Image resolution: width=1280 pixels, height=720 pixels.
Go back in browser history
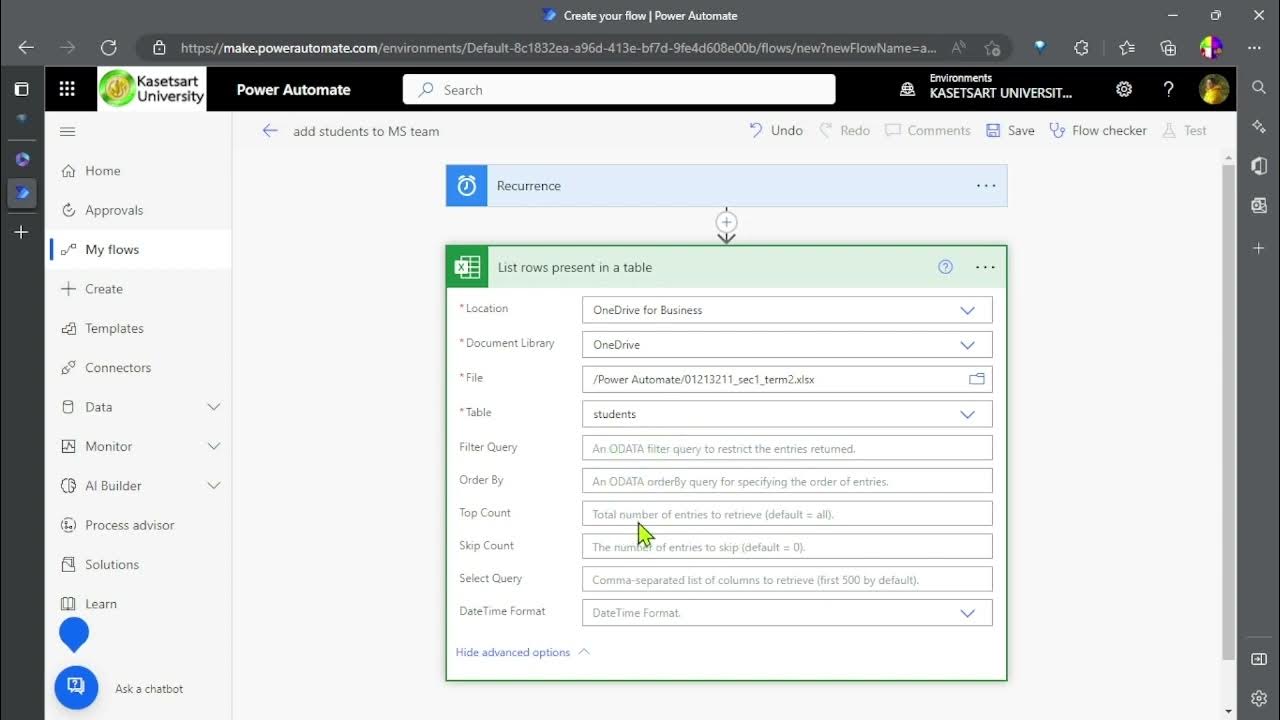pyautogui.click(x=26, y=47)
